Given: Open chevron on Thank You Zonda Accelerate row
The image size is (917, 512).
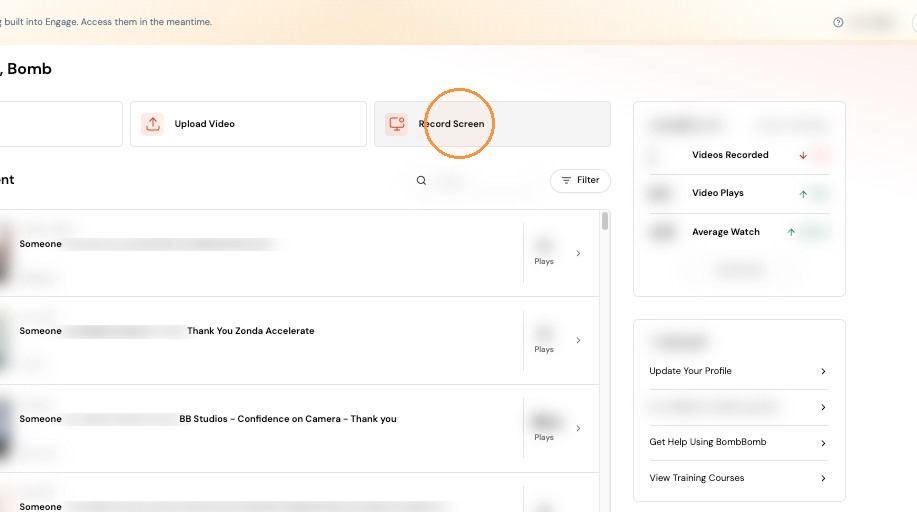Looking at the screenshot, I should (578, 341).
